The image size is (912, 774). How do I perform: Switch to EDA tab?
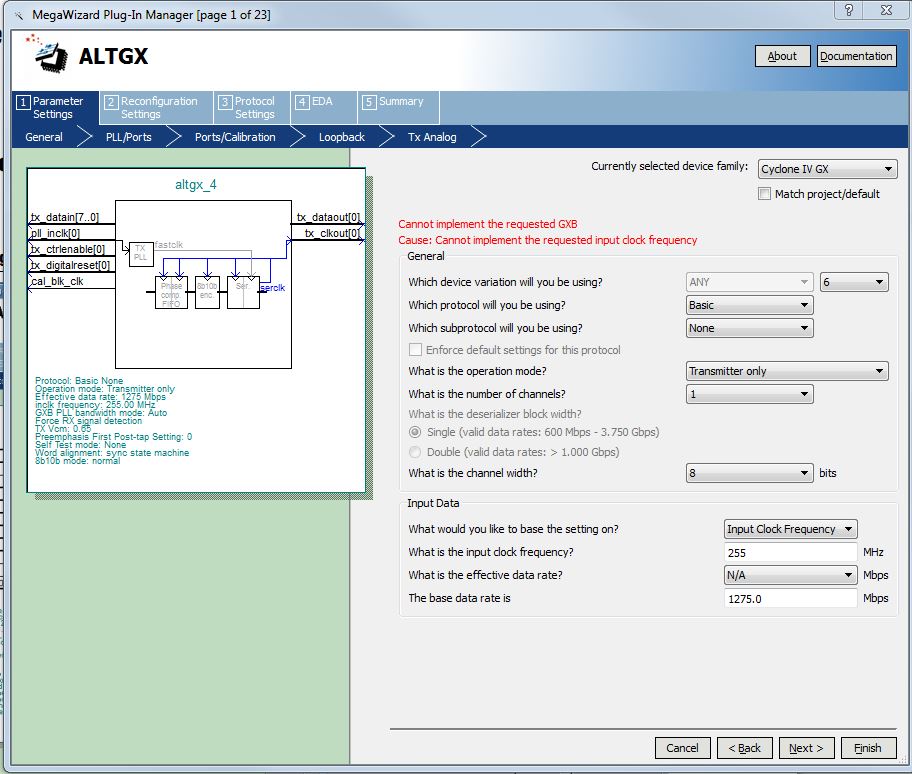click(x=323, y=108)
